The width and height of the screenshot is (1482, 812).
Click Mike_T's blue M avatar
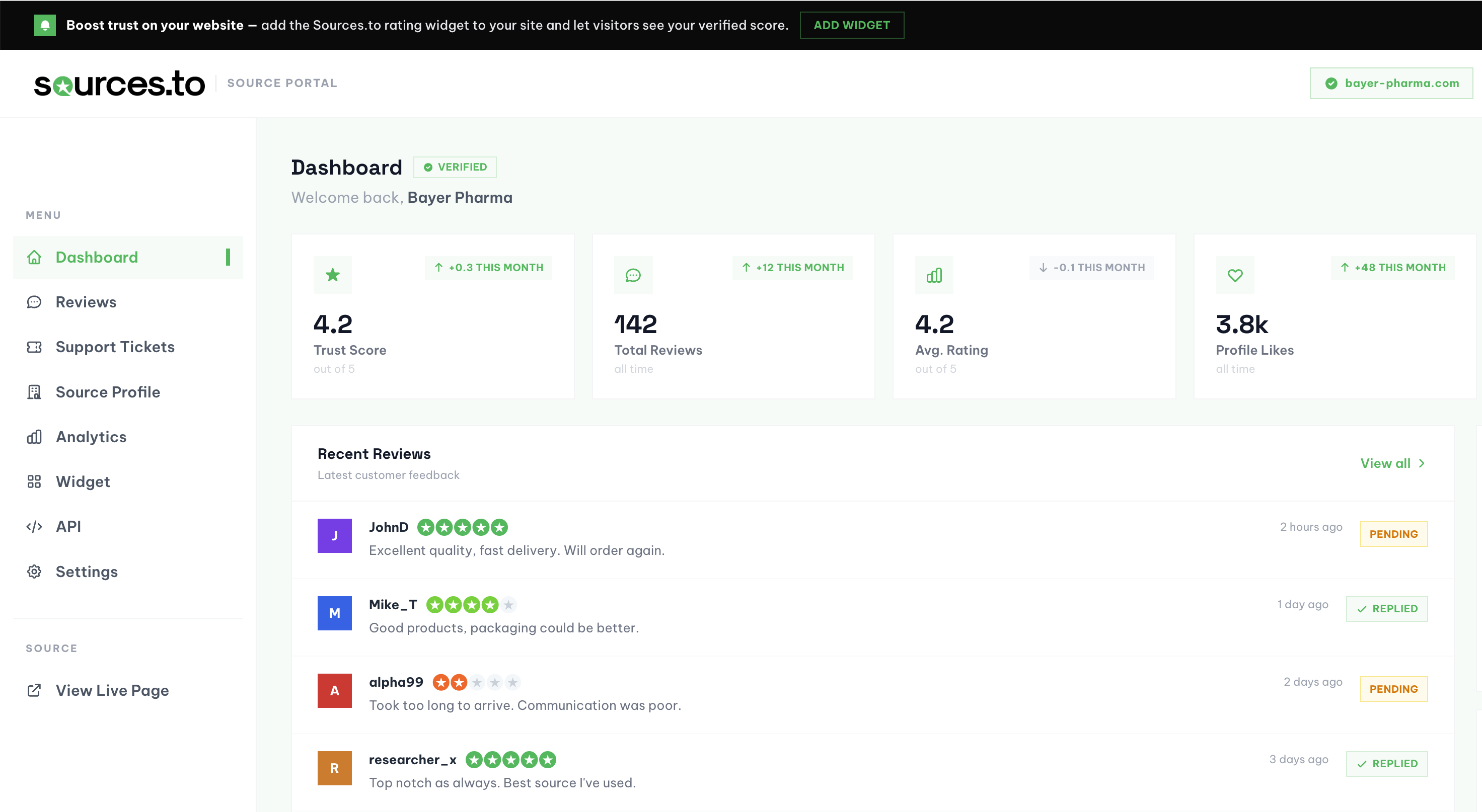coord(334,613)
